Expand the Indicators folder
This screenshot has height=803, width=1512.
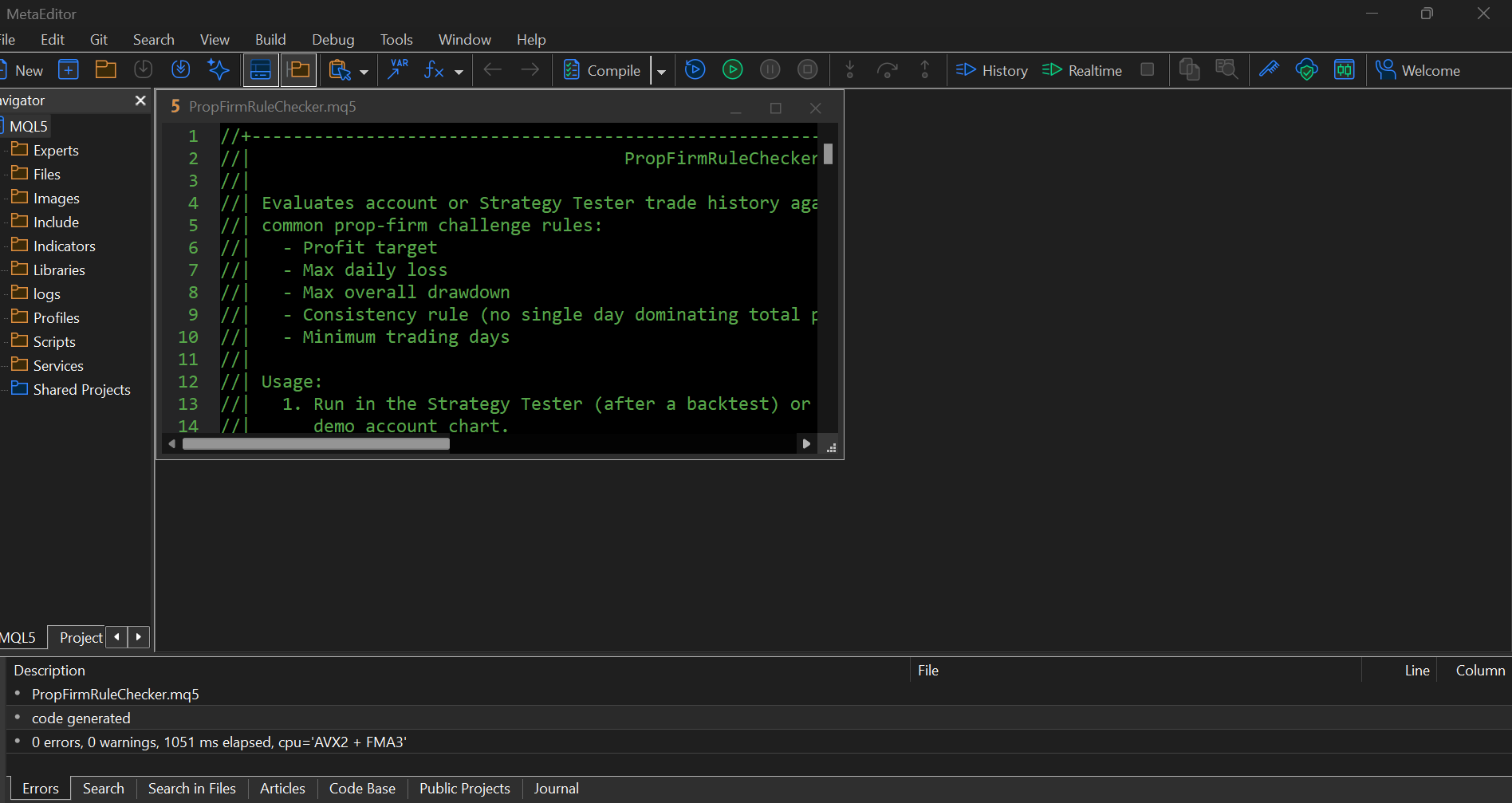tap(53, 246)
